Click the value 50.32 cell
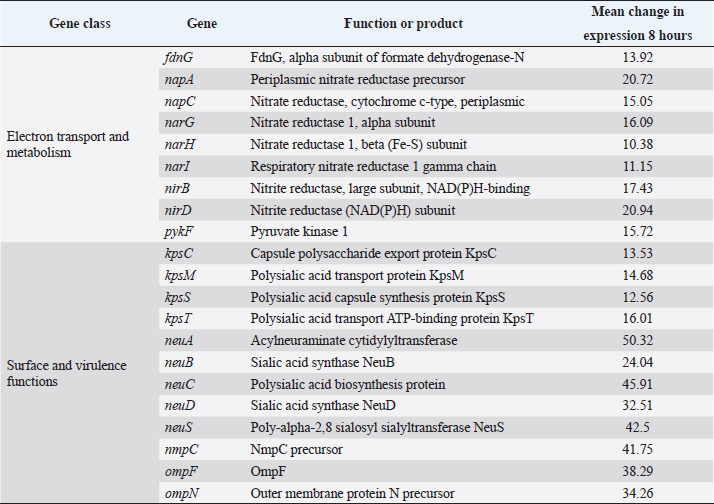714x504 pixels. pyautogui.click(x=637, y=341)
